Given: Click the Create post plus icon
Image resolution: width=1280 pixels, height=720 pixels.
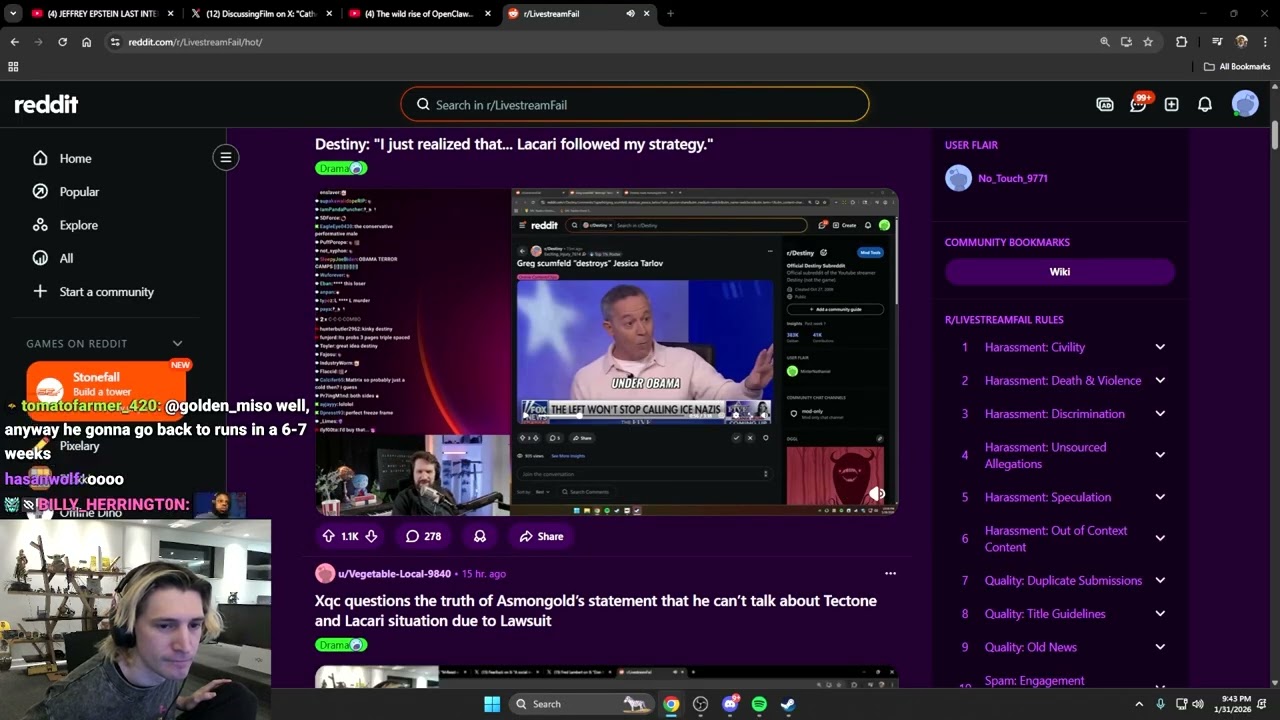Looking at the screenshot, I should (x=1171, y=104).
